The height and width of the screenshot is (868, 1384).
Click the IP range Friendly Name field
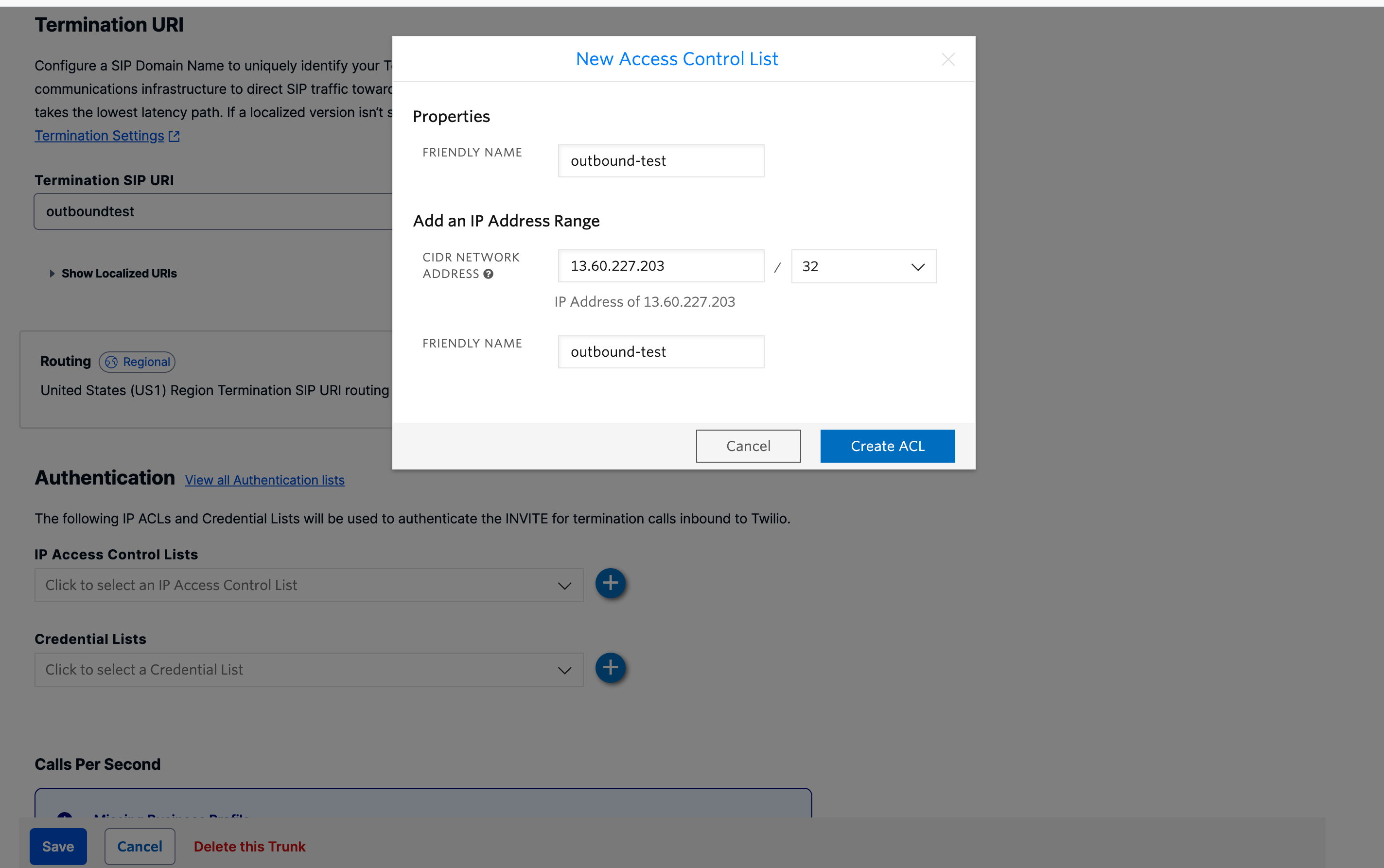[x=661, y=352]
